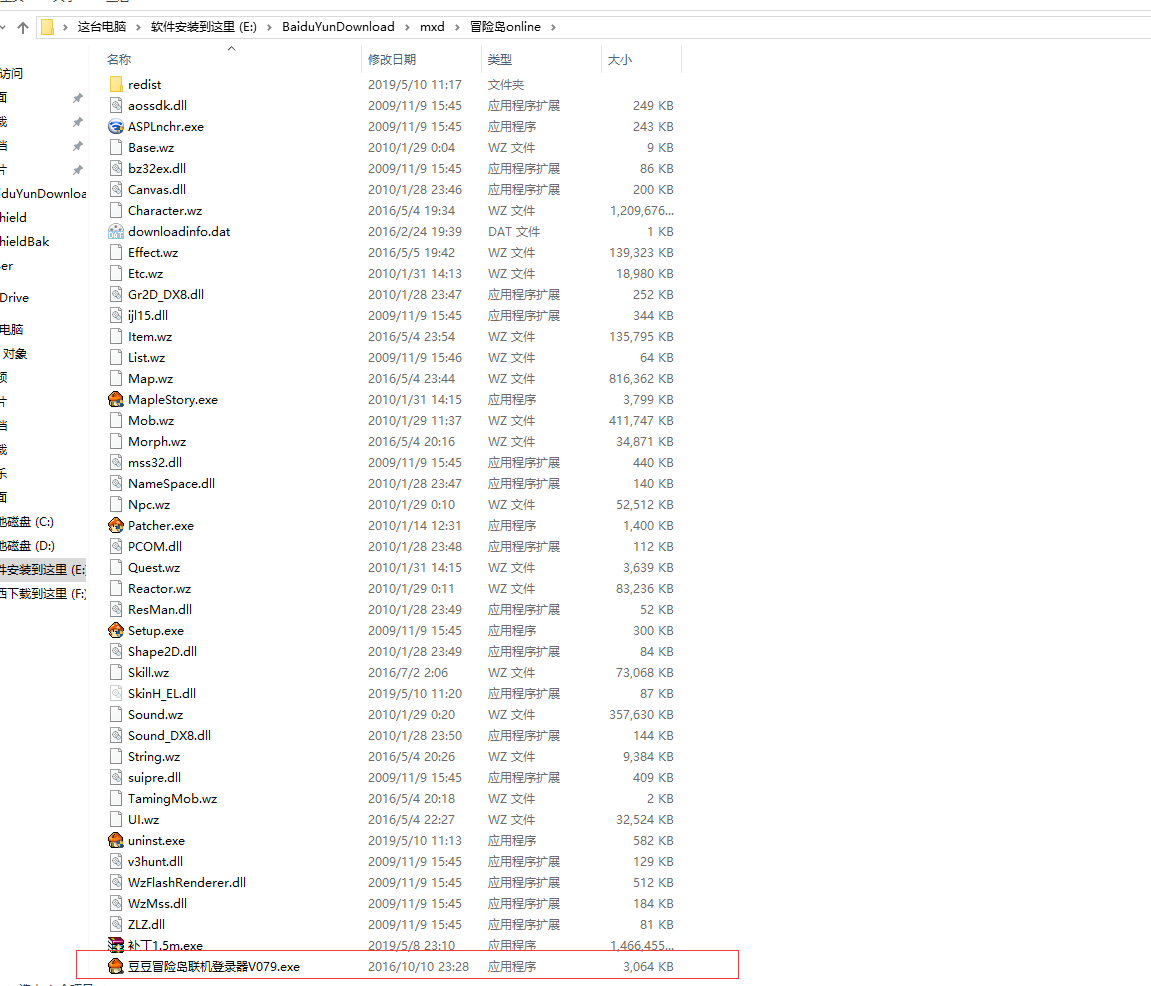The image size is (1151, 986).
Task: Select WzMss.dll file name
Action: pos(157,904)
